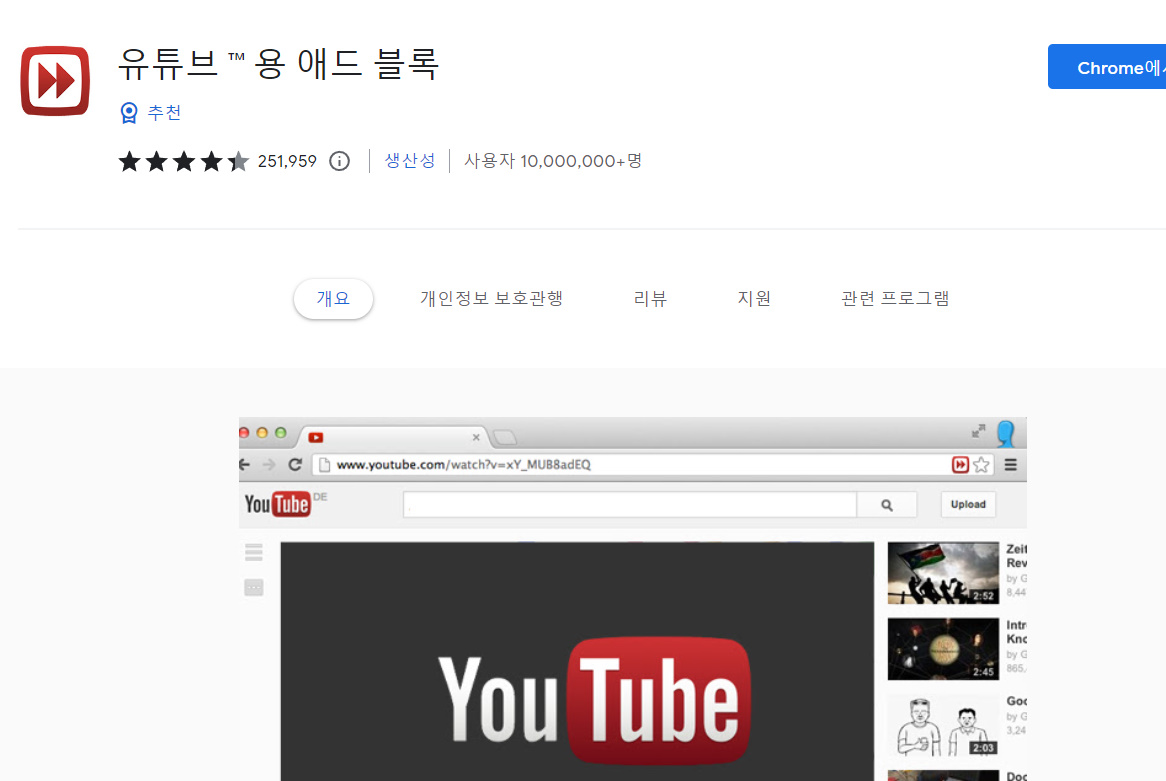
Task: Open the rating info icon next to 251,959
Action: [x=339, y=161]
